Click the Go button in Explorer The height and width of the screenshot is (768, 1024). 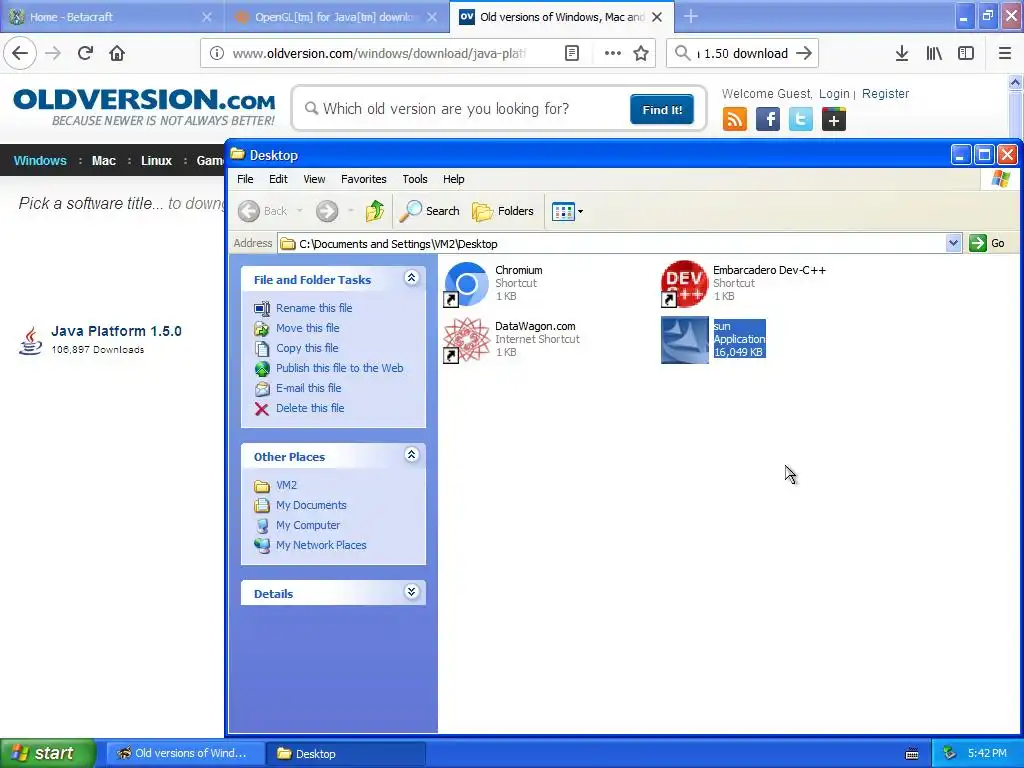pyautogui.click(x=987, y=243)
